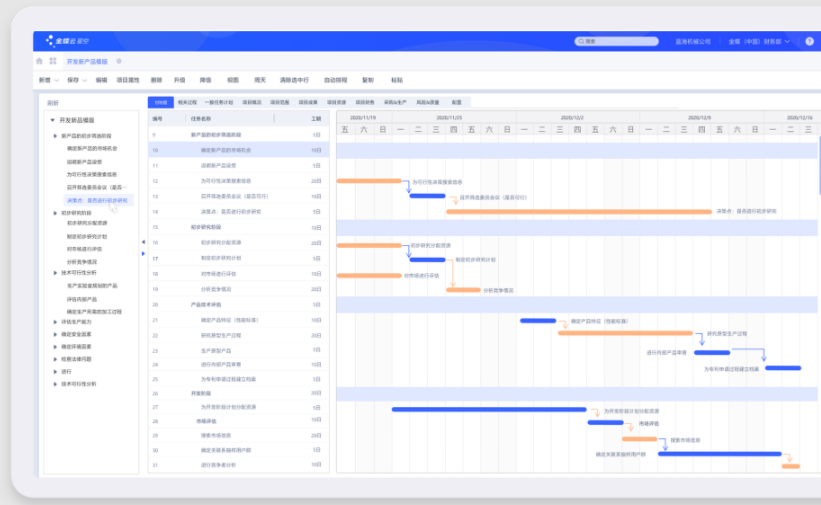The height and width of the screenshot is (505, 821).
Task: Select 确定生产所需的加工过程 in the left tree
Action: 94,312
